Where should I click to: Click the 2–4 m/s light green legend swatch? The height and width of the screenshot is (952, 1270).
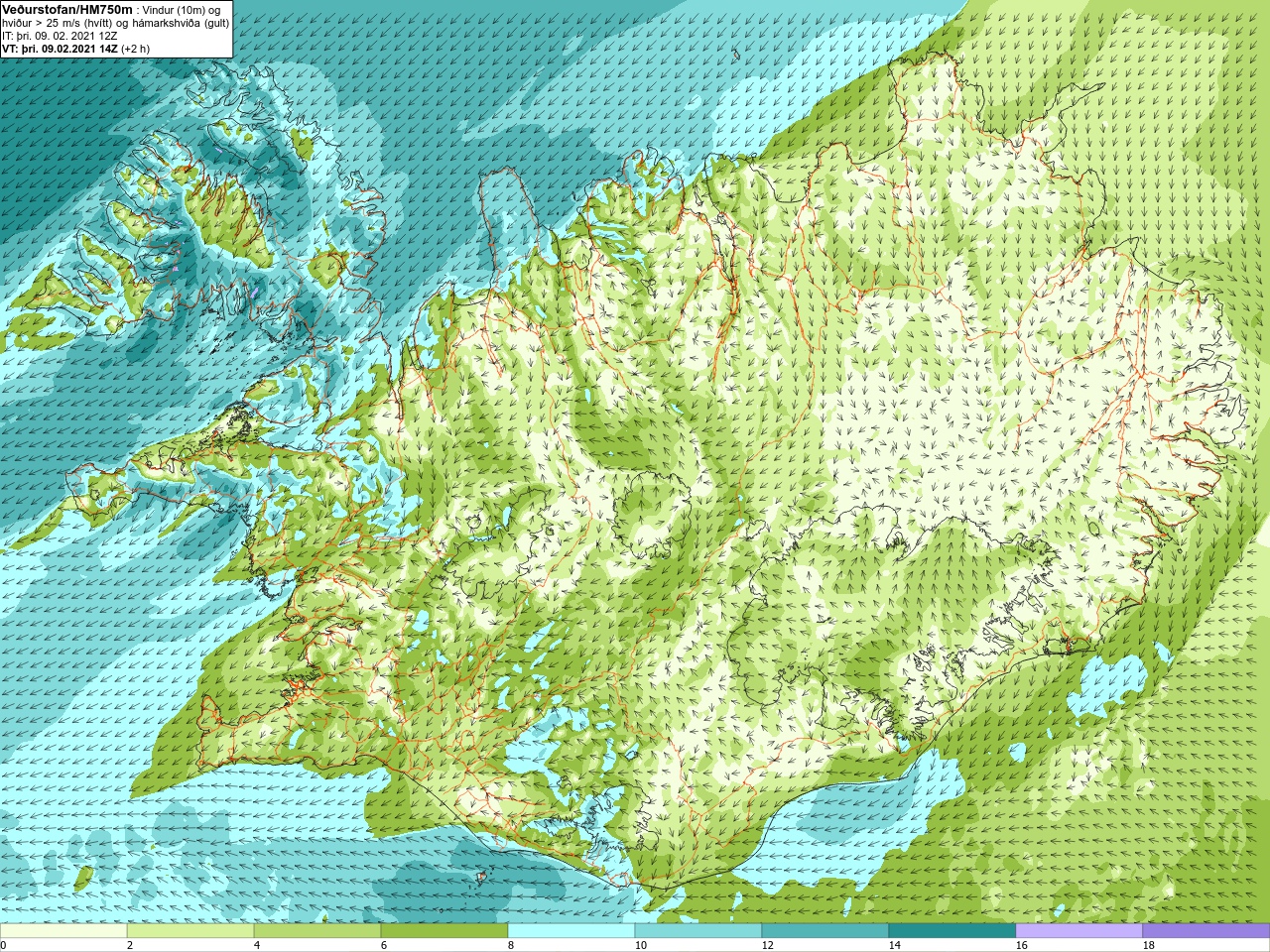(x=190, y=931)
